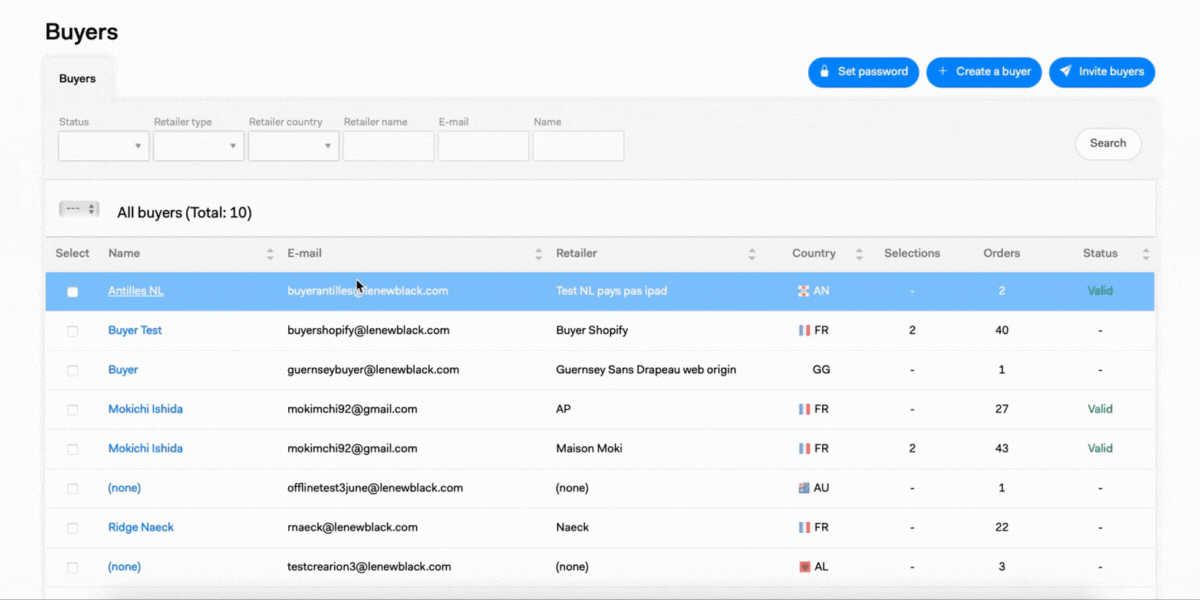Click orders value 40
The height and width of the screenshot is (600, 1200).
pos(1001,330)
